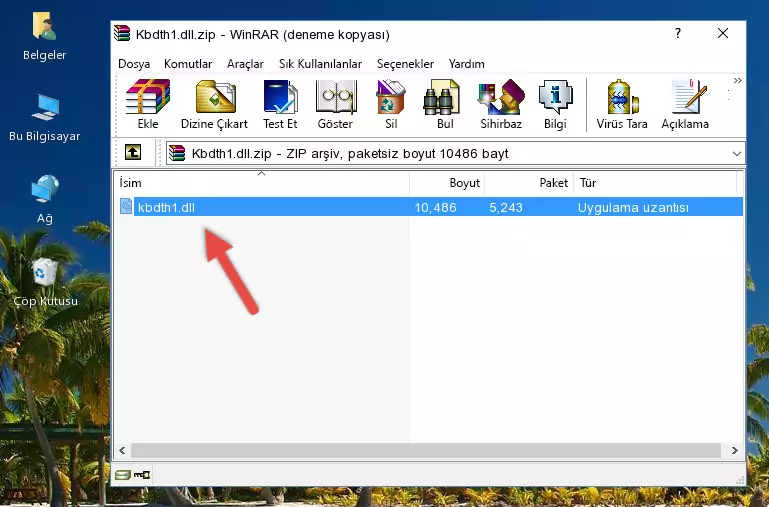The height and width of the screenshot is (507, 769).
Task: Click the key password icon in status bar
Action: pyautogui.click(x=142, y=475)
